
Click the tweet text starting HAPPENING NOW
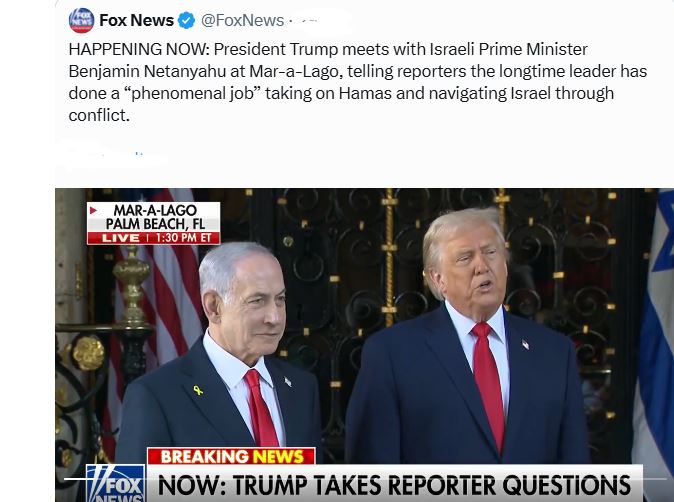click(358, 82)
